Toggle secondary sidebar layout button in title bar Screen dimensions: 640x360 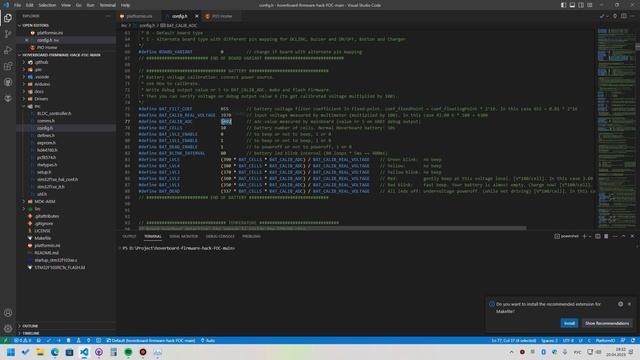click(581, 5)
